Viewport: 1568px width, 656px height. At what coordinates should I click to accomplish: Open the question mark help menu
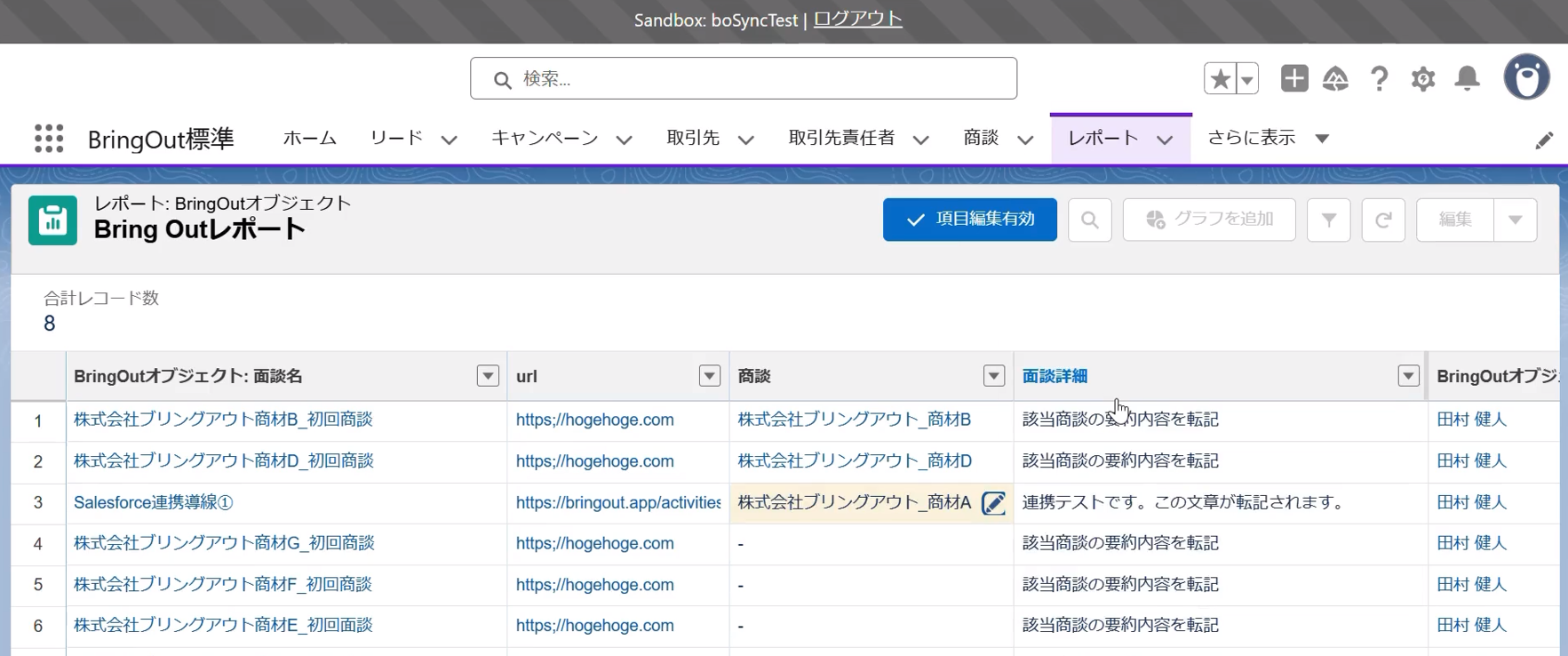coord(1379,78)
